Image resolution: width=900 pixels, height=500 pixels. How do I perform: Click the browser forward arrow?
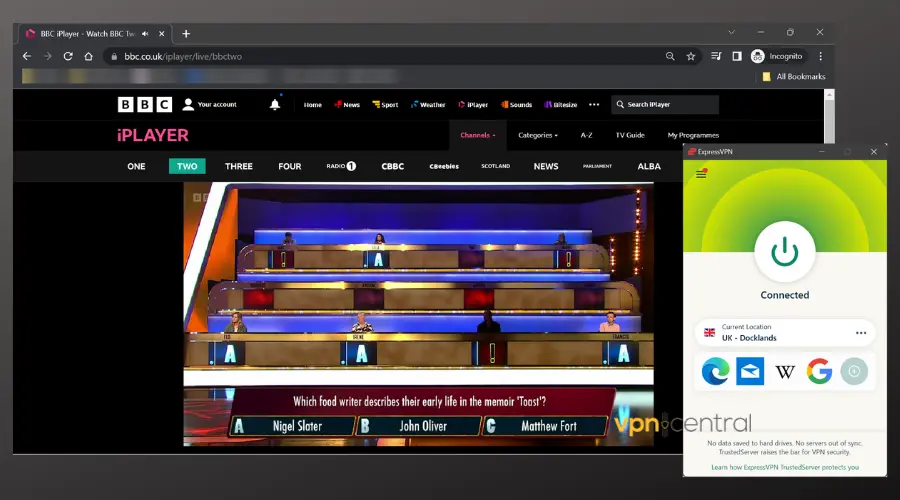pos(48,56)
